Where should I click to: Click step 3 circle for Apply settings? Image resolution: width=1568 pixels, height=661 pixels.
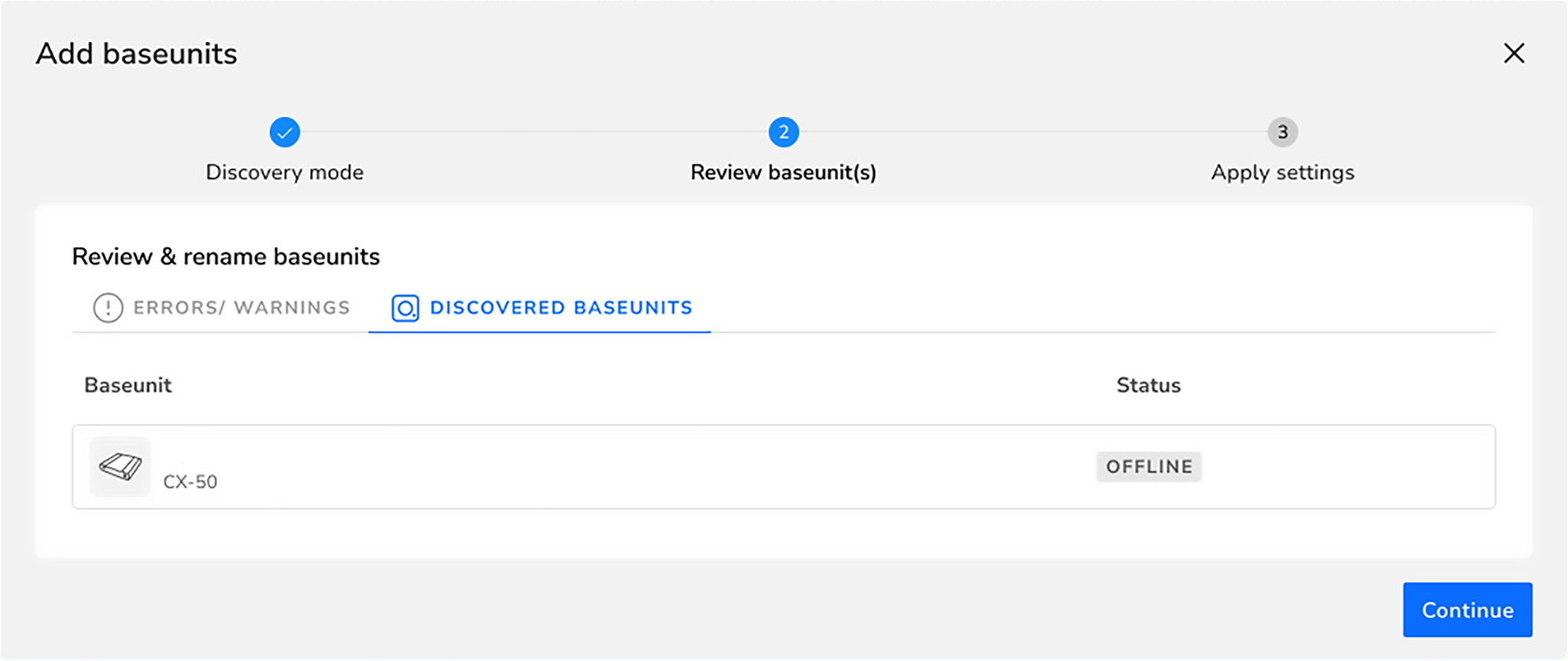[1282, 133]
